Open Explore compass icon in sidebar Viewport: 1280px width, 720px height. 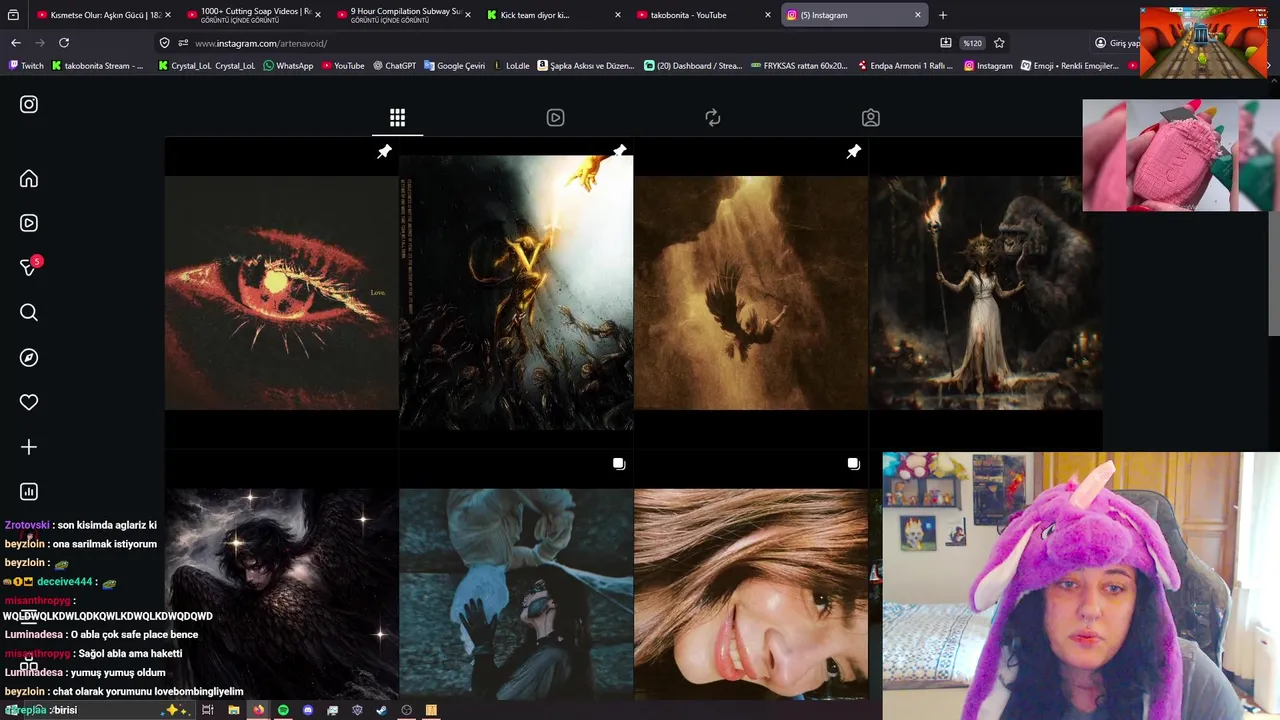point(29,357)
